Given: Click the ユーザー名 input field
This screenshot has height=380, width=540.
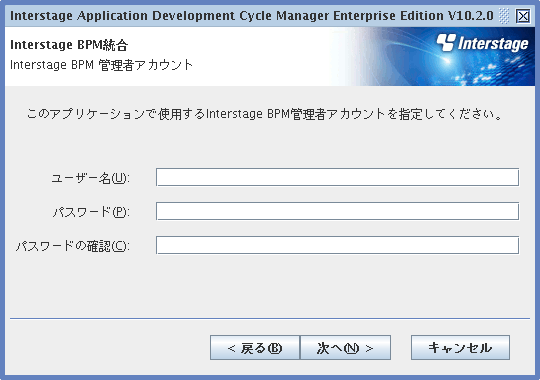Looking at the screenshot, I should click(x=337, y=177).
